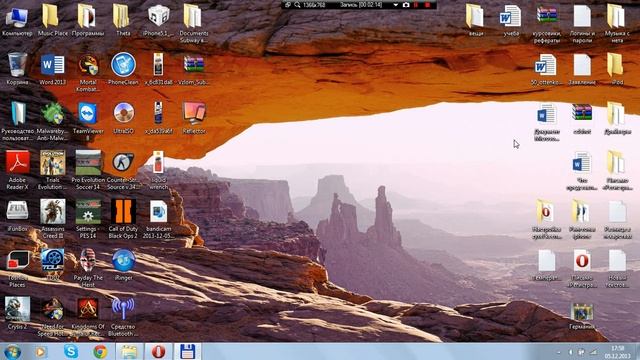
Task: Launch Counter-Strike Source shortcut
Action: 123,170
